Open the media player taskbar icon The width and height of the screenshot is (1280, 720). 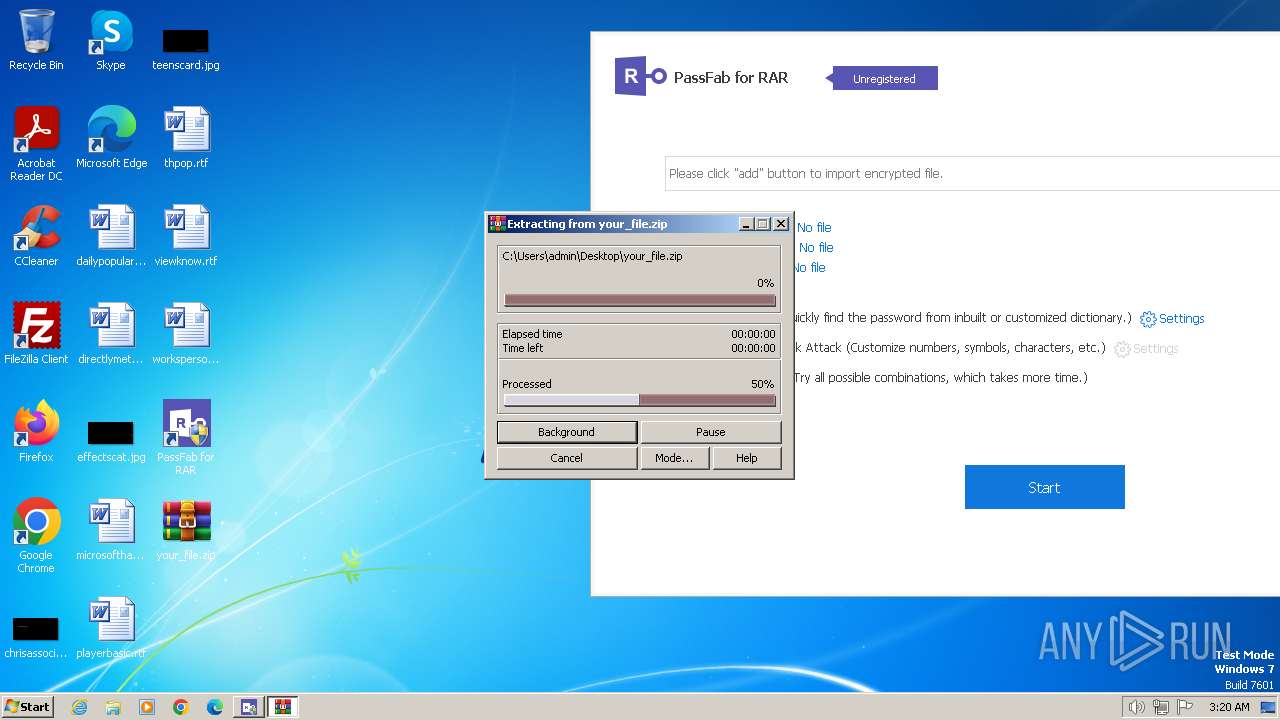(x=147, y=707)
